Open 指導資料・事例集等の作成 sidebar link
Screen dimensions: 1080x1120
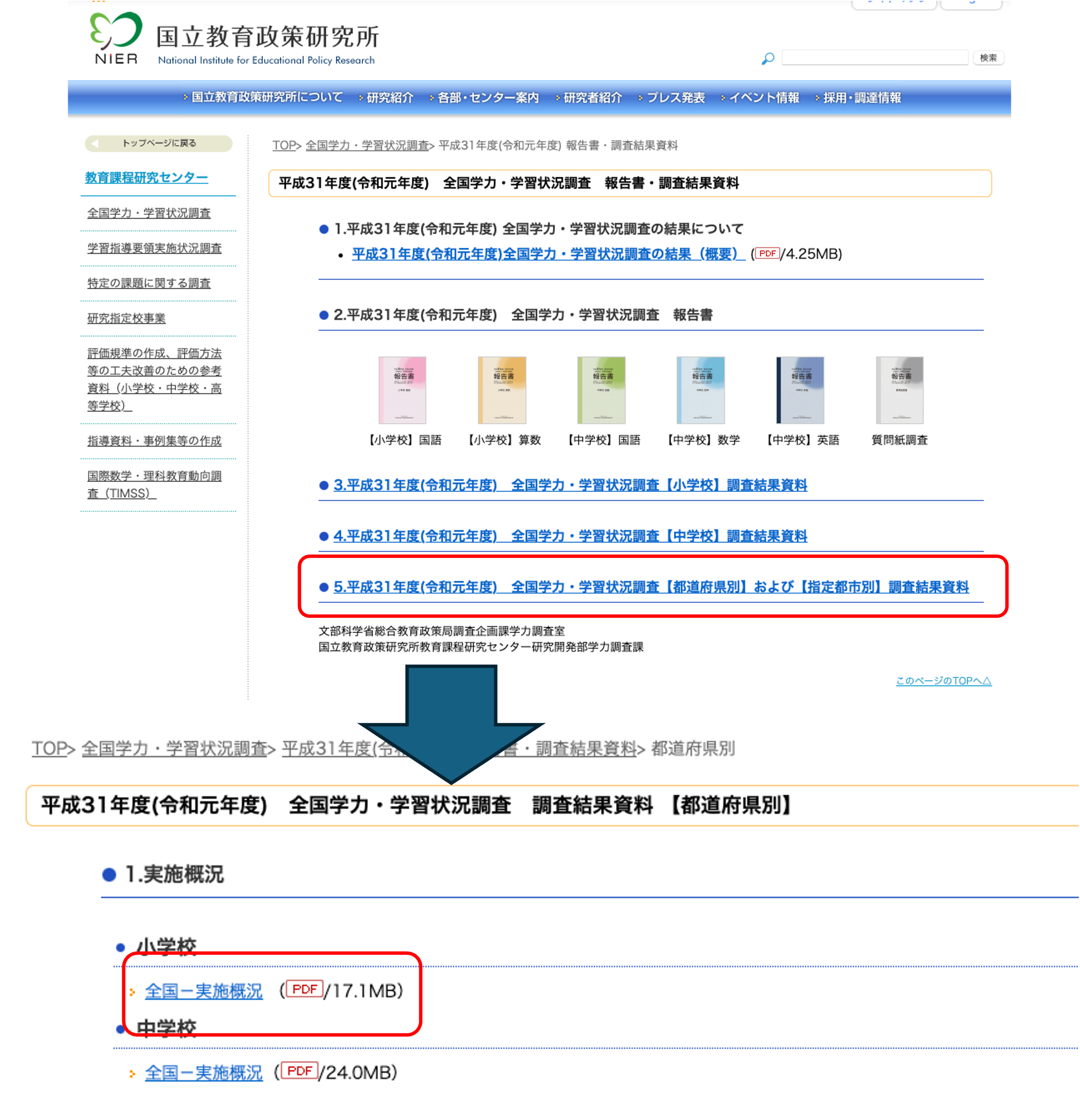[154, 441]
